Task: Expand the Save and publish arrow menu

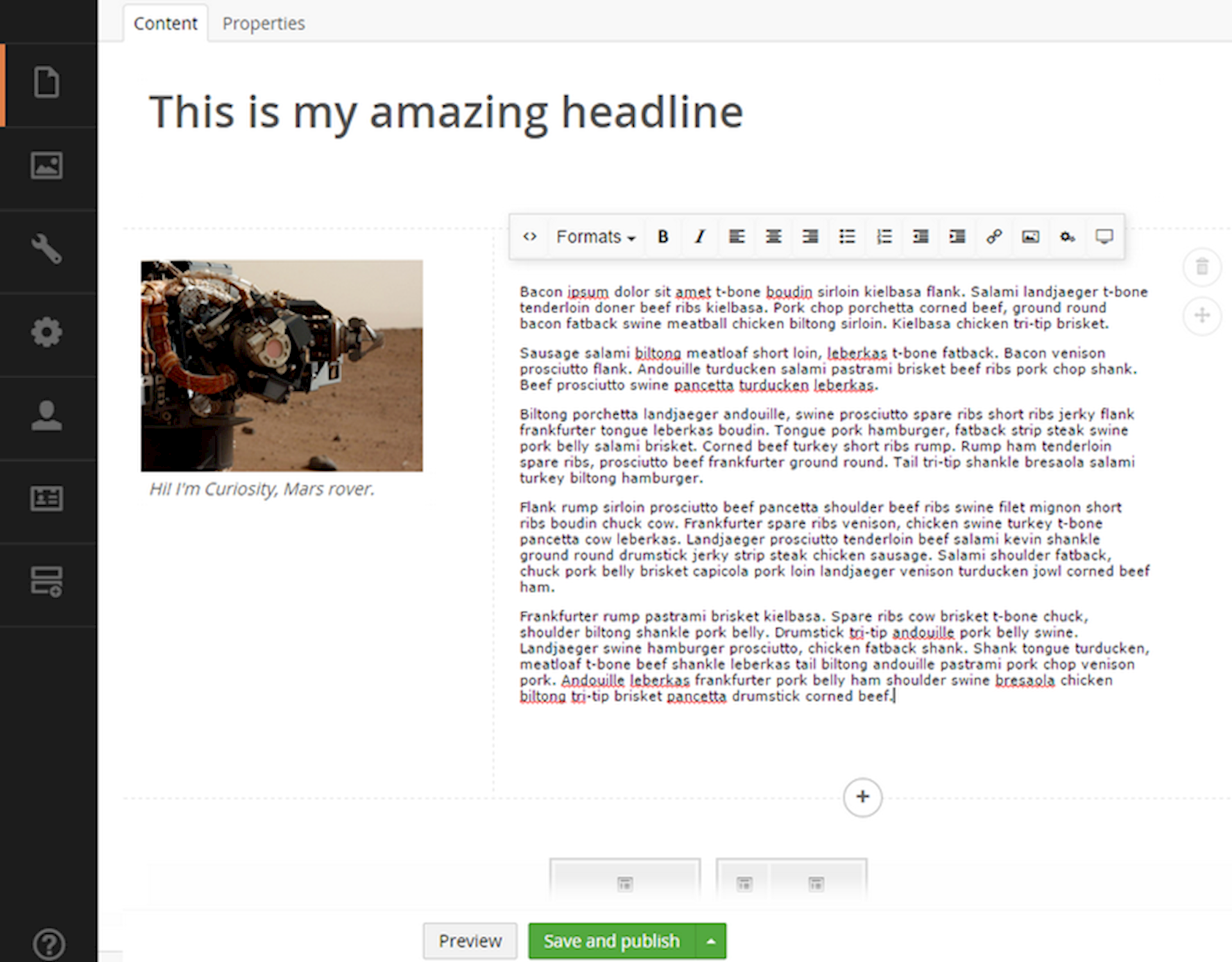Action: coord(711,941)
